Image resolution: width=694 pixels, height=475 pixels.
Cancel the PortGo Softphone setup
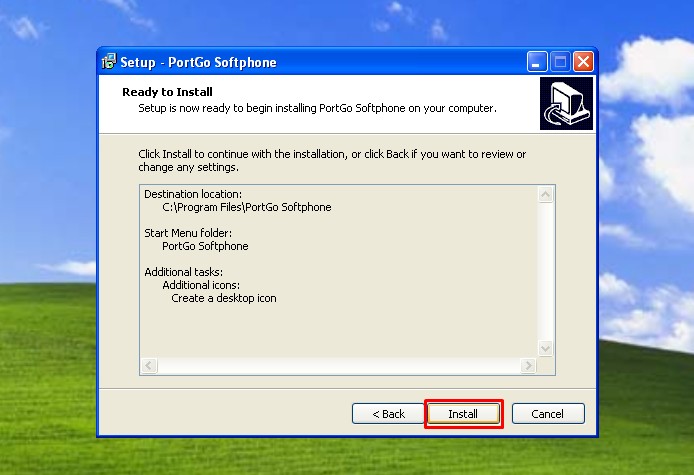coord(548,414)
